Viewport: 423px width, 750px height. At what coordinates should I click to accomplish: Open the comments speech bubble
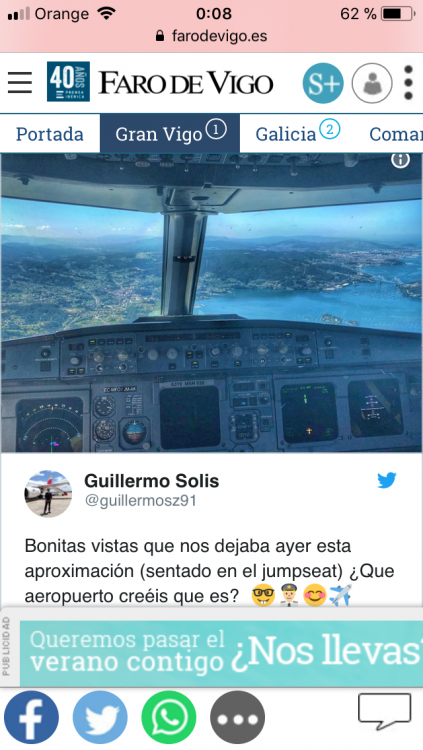[385, 712]
